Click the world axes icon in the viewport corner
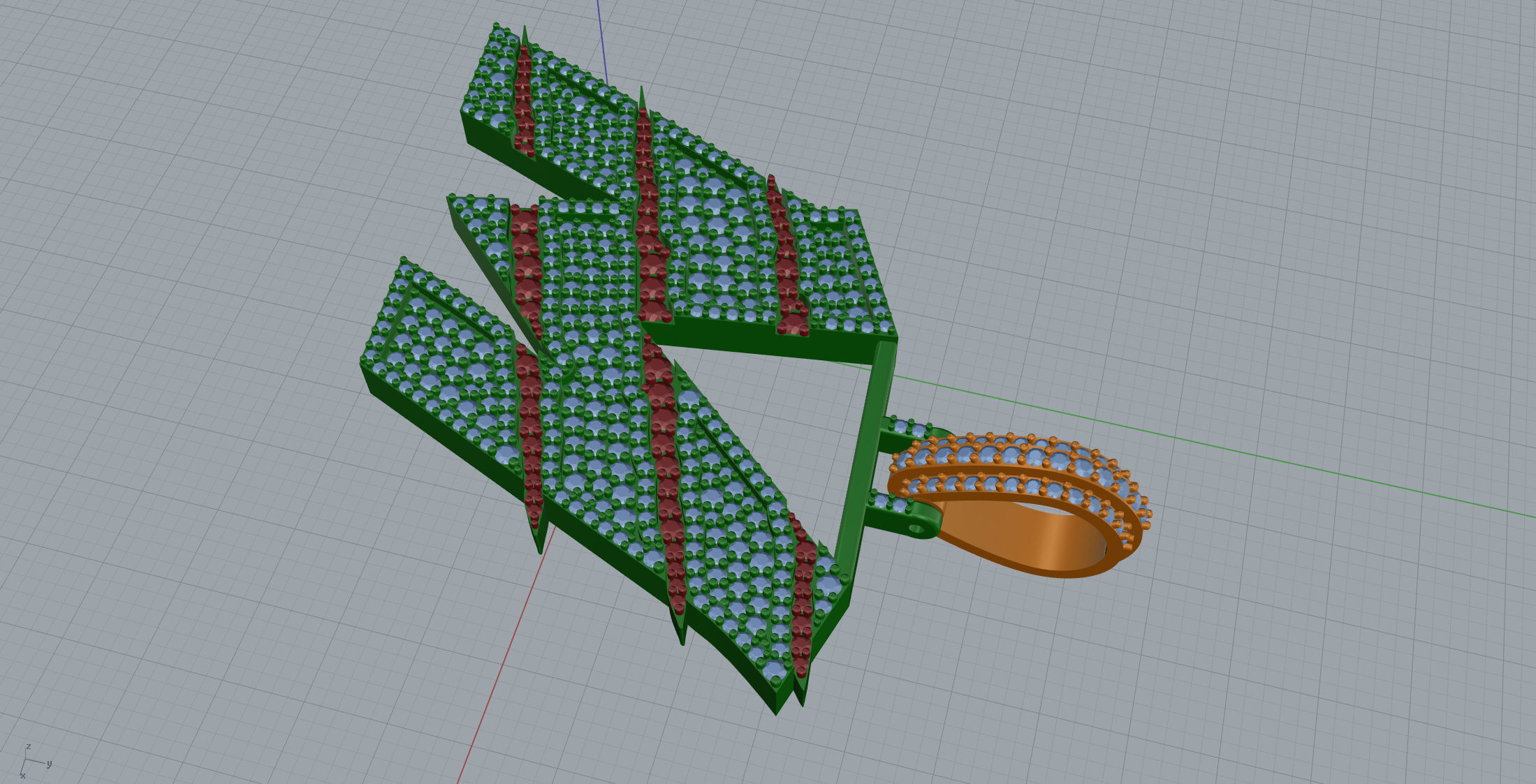This screenshot has height=784, width=1536. pyautogui.click(x=35, y=761)
